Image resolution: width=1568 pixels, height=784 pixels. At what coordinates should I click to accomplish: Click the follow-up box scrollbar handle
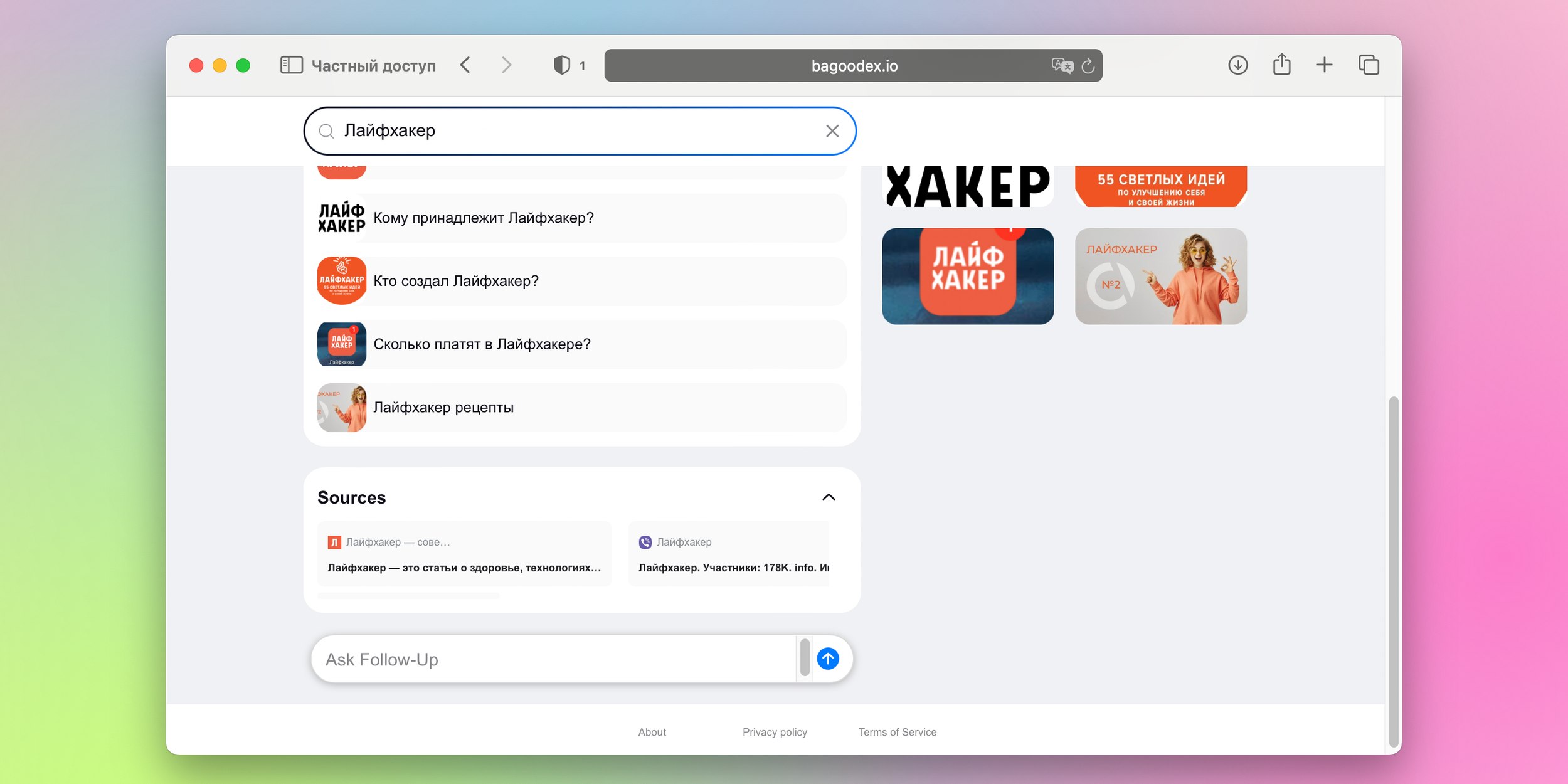coord(805,657)
